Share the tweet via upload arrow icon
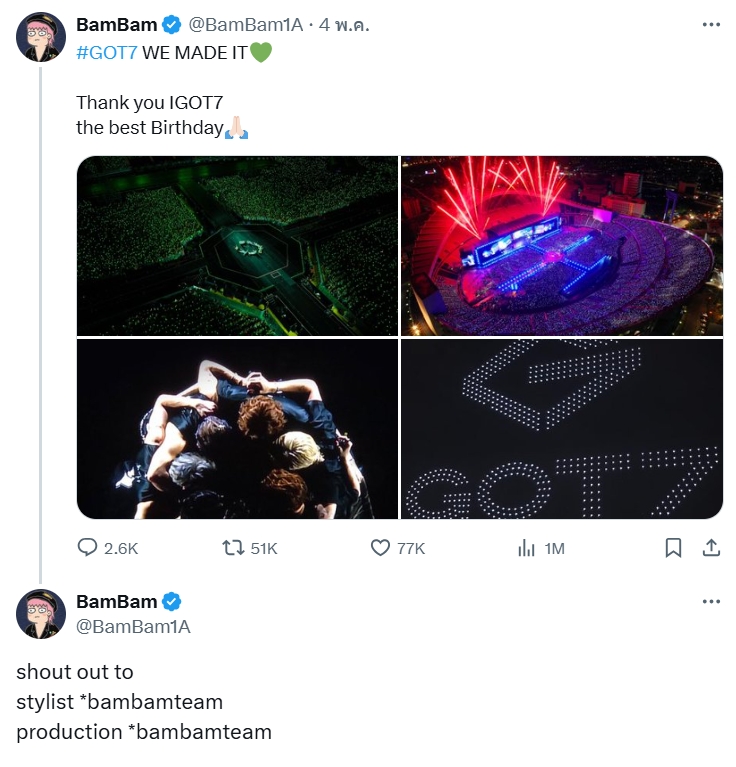Viewport: 736px width, 767px height. [x=711, y=548]
